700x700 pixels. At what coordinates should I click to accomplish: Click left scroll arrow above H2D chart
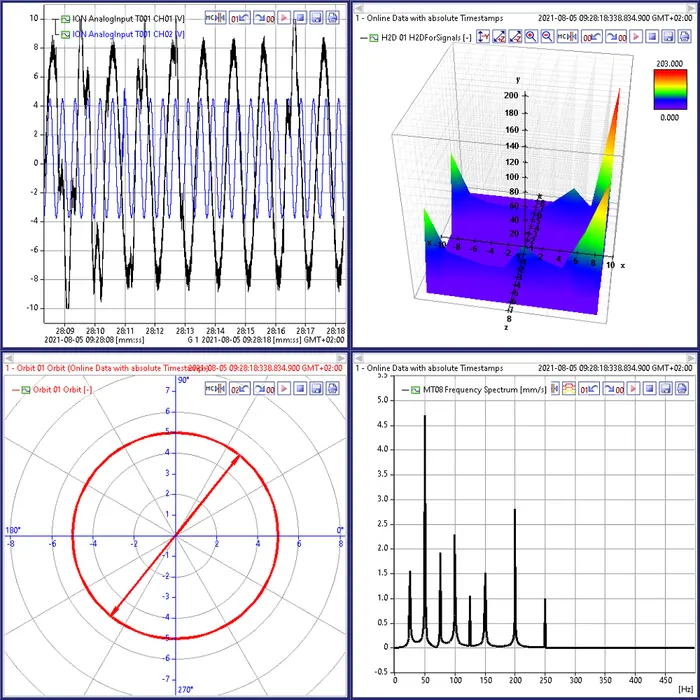[358, 8]
